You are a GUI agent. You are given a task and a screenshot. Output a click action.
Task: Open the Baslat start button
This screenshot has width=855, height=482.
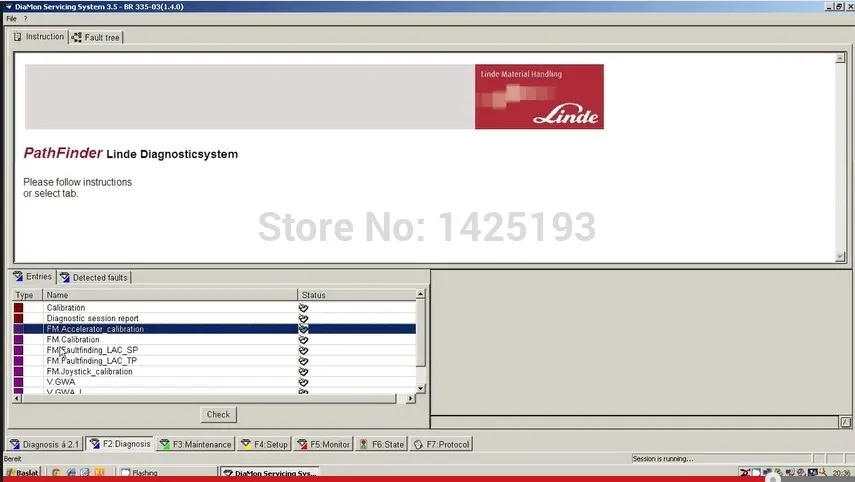pyautogui.click(x=23, y=473)
